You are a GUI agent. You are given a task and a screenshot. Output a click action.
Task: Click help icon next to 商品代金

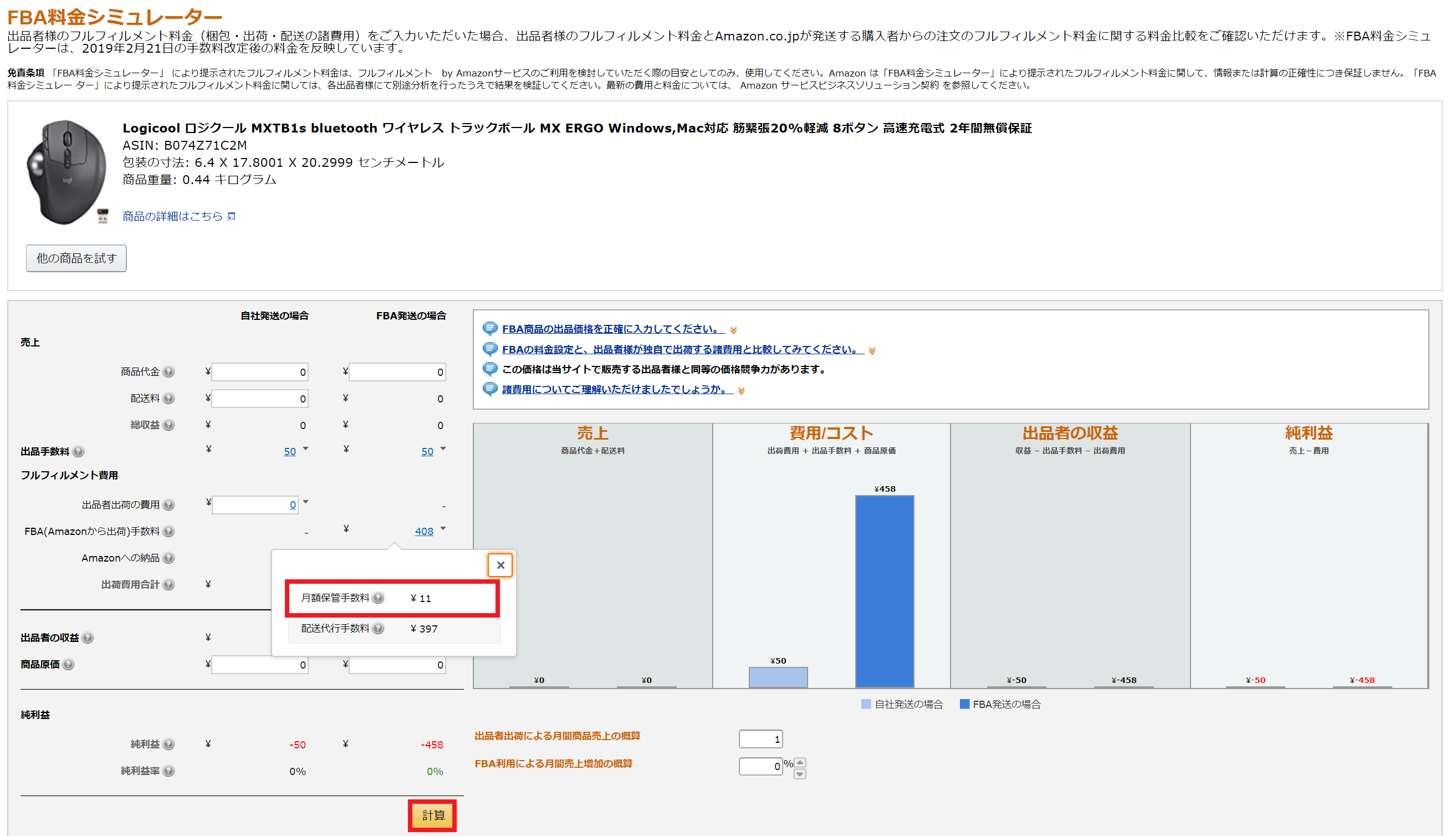tap(168, 372)
